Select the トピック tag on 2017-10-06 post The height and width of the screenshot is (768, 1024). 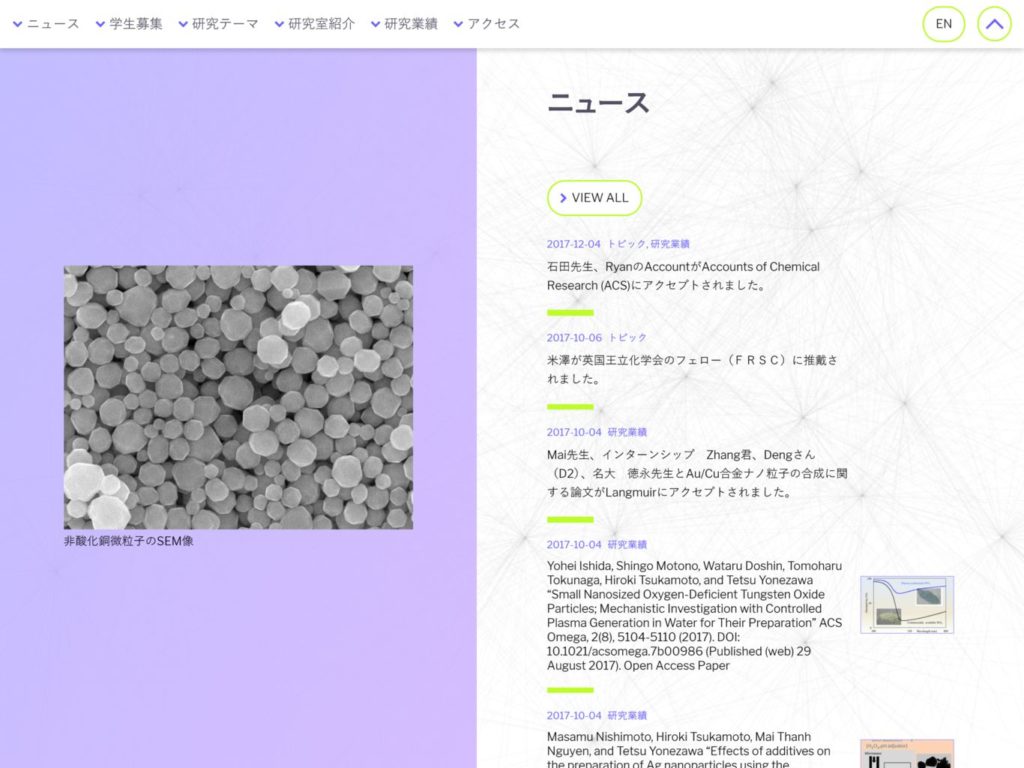[627, 338]
